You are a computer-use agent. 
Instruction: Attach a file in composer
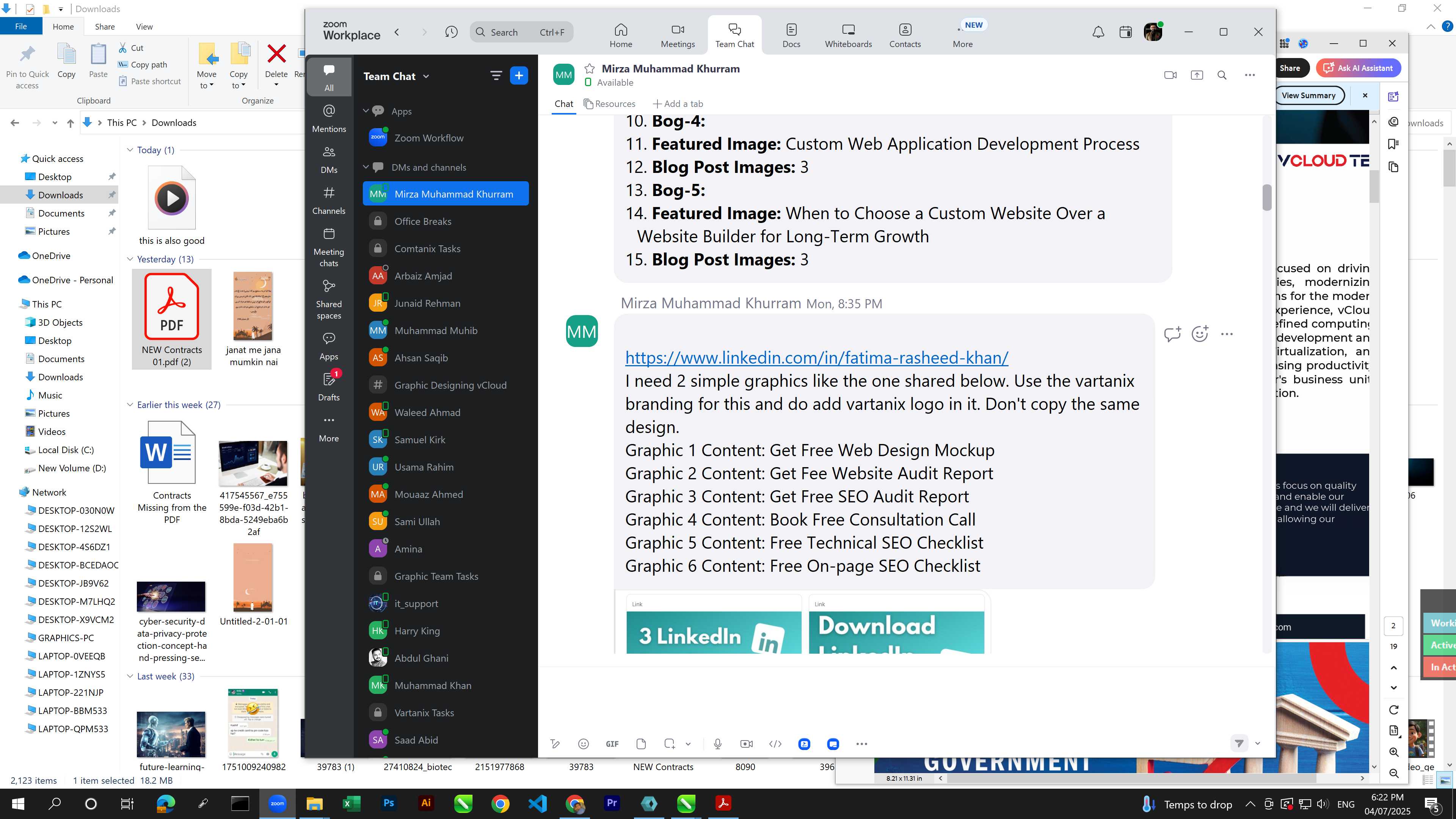pyautogui.click(x=640, y=744)
